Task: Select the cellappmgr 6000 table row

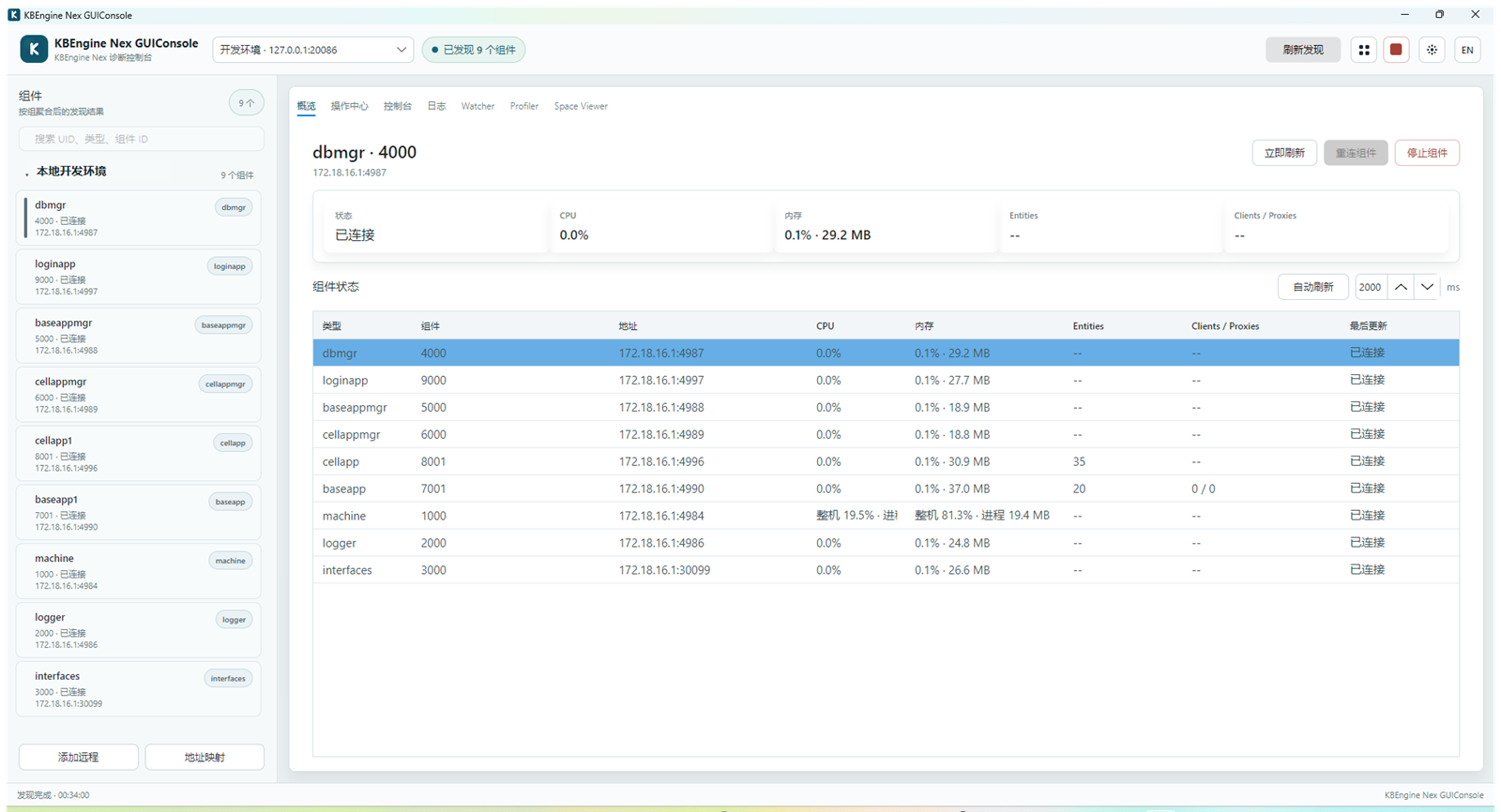Action: tap(886, 435)
